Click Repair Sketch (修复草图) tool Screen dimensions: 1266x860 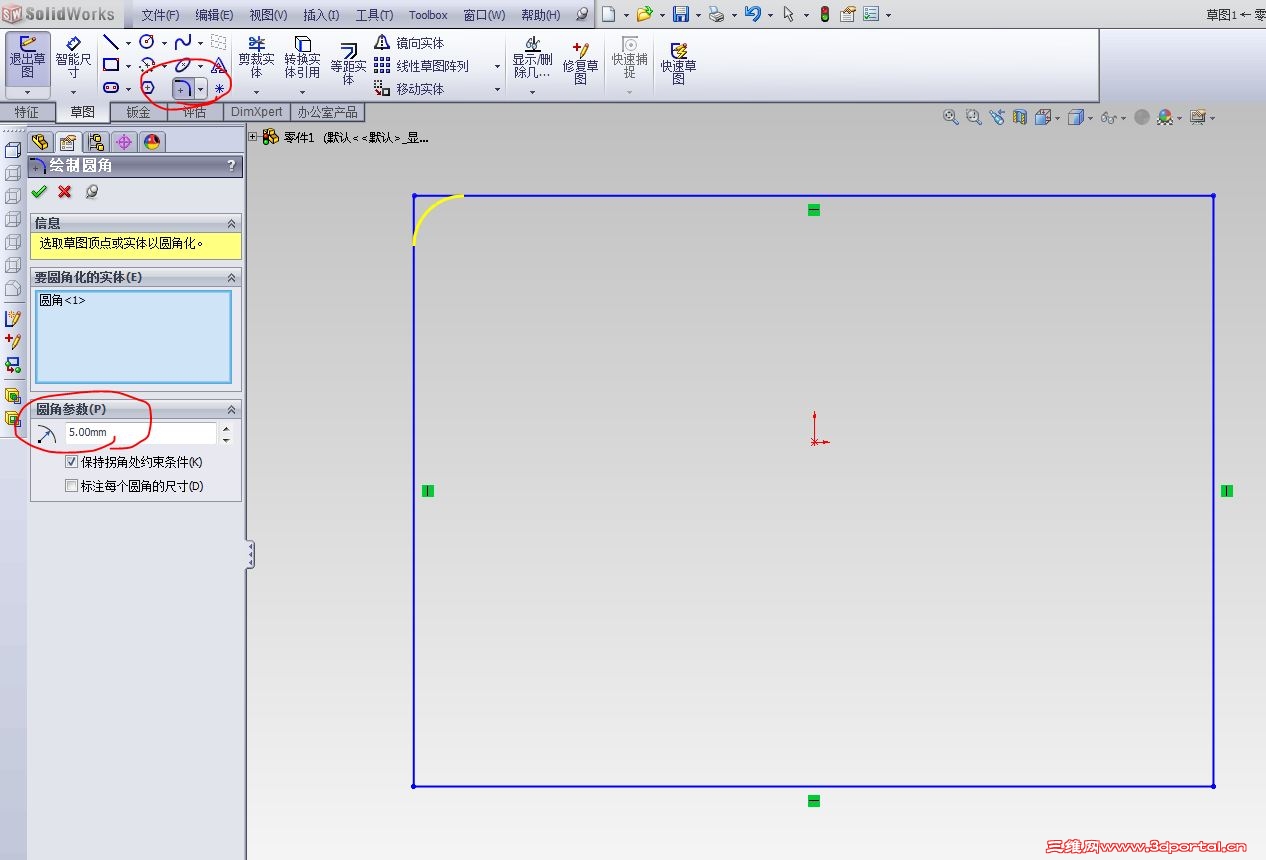tap(580, 62)
